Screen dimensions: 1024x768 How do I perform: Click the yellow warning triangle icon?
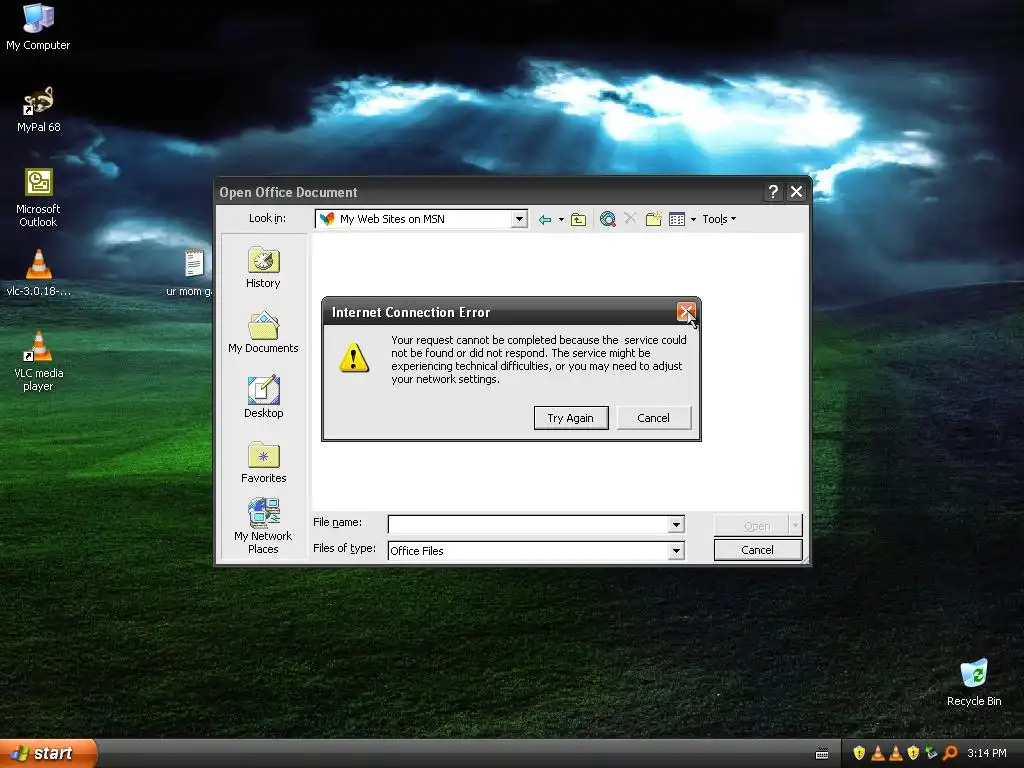[354, 357]
